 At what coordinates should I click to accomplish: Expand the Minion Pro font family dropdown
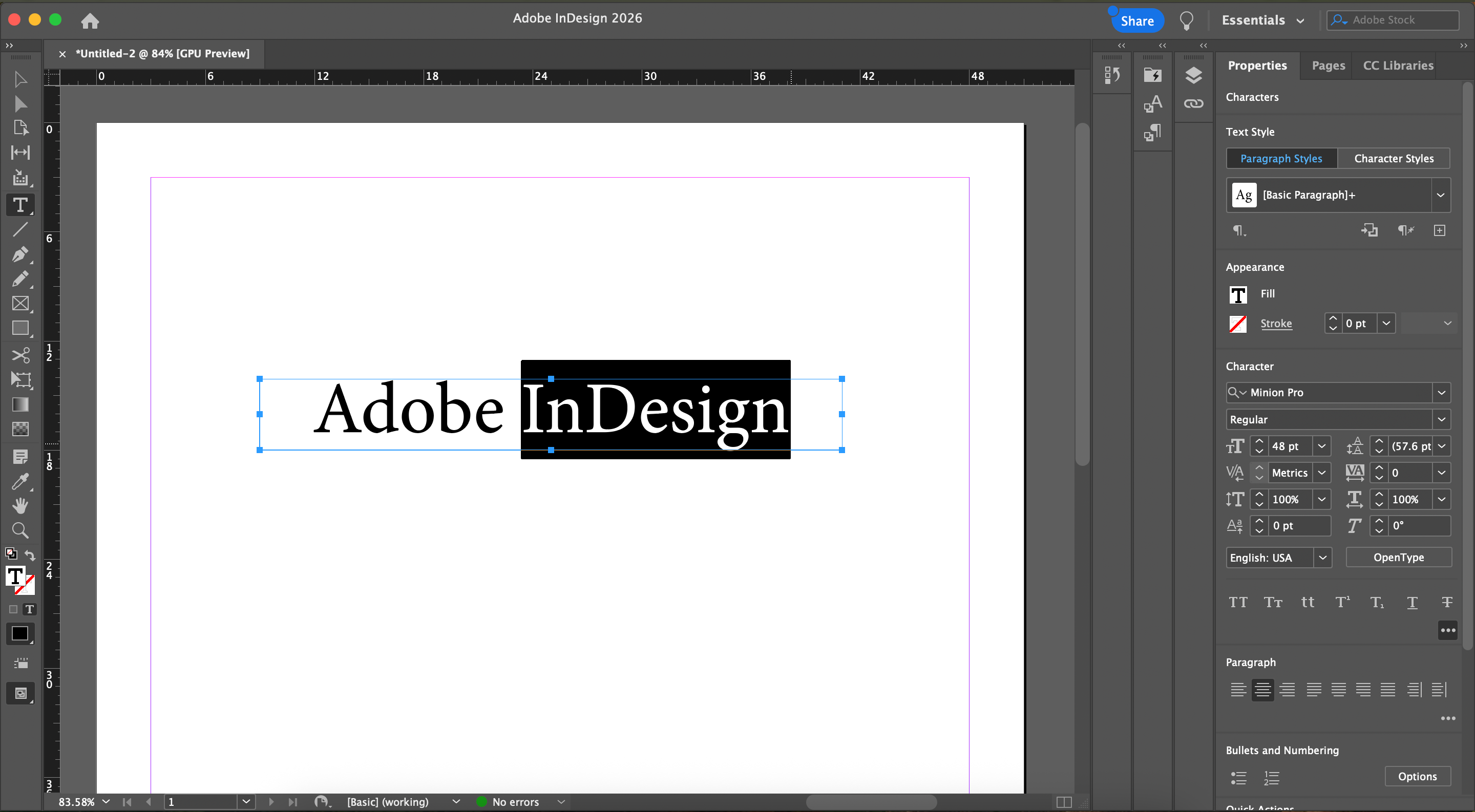click(x=1441, y=393)
